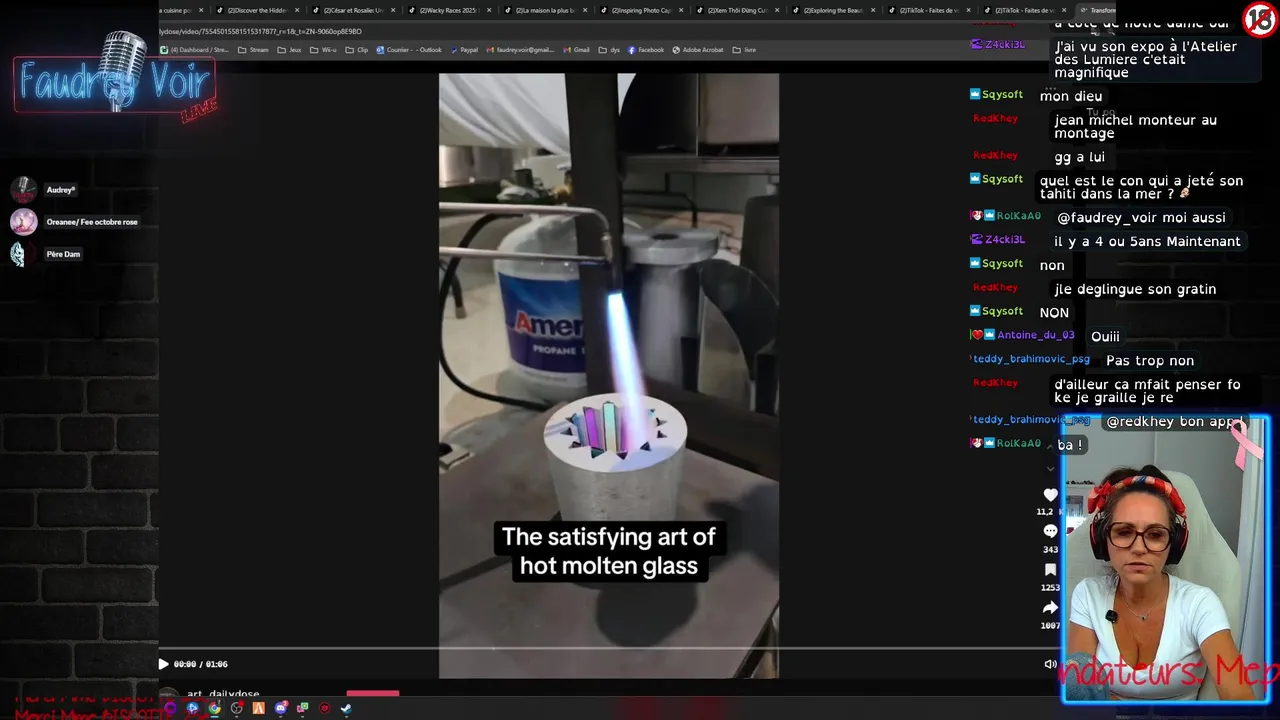Mute the video with the speaker icon

pos(1050,664)
